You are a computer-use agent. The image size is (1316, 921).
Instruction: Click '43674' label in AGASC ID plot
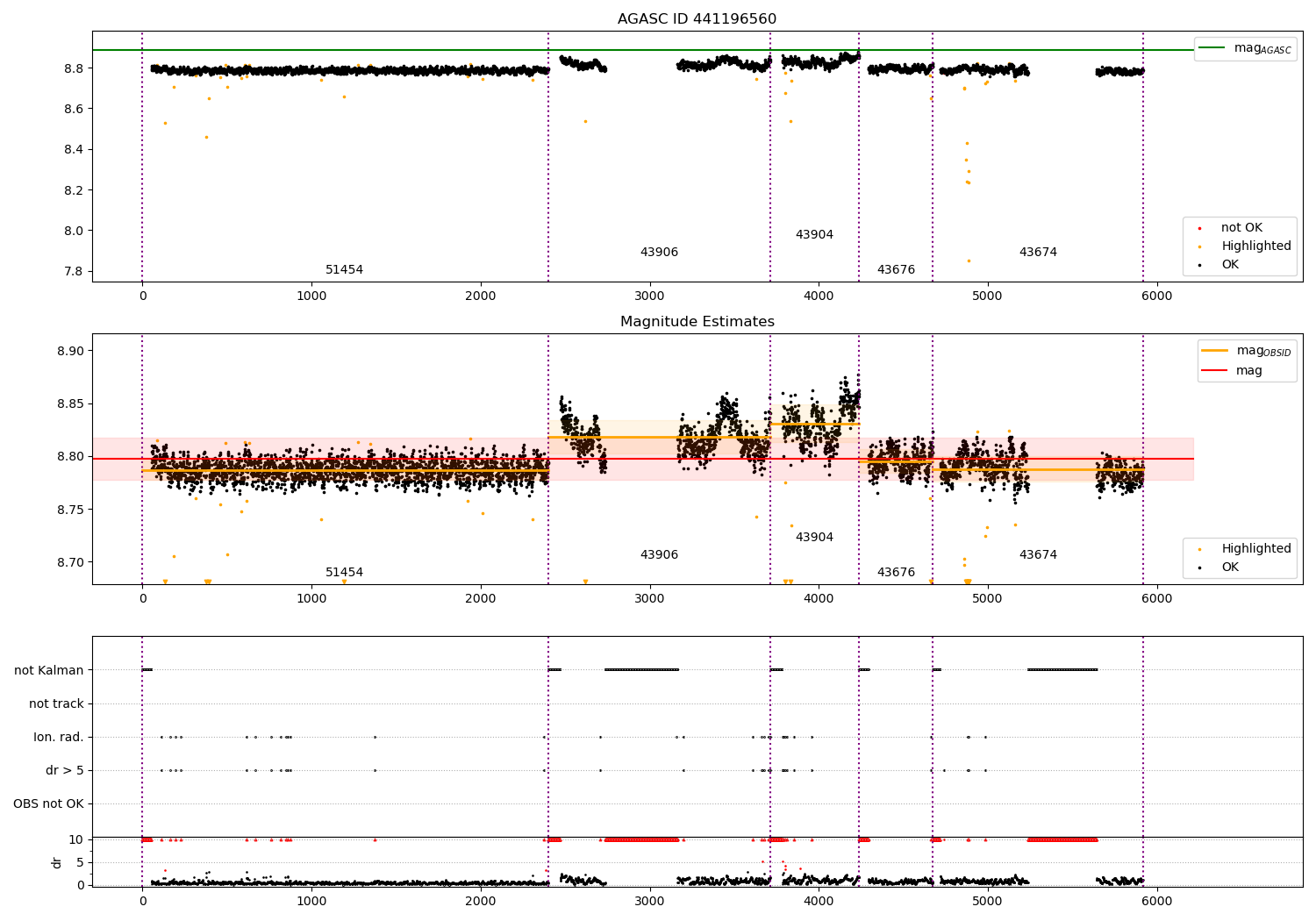coord(1038,252)
